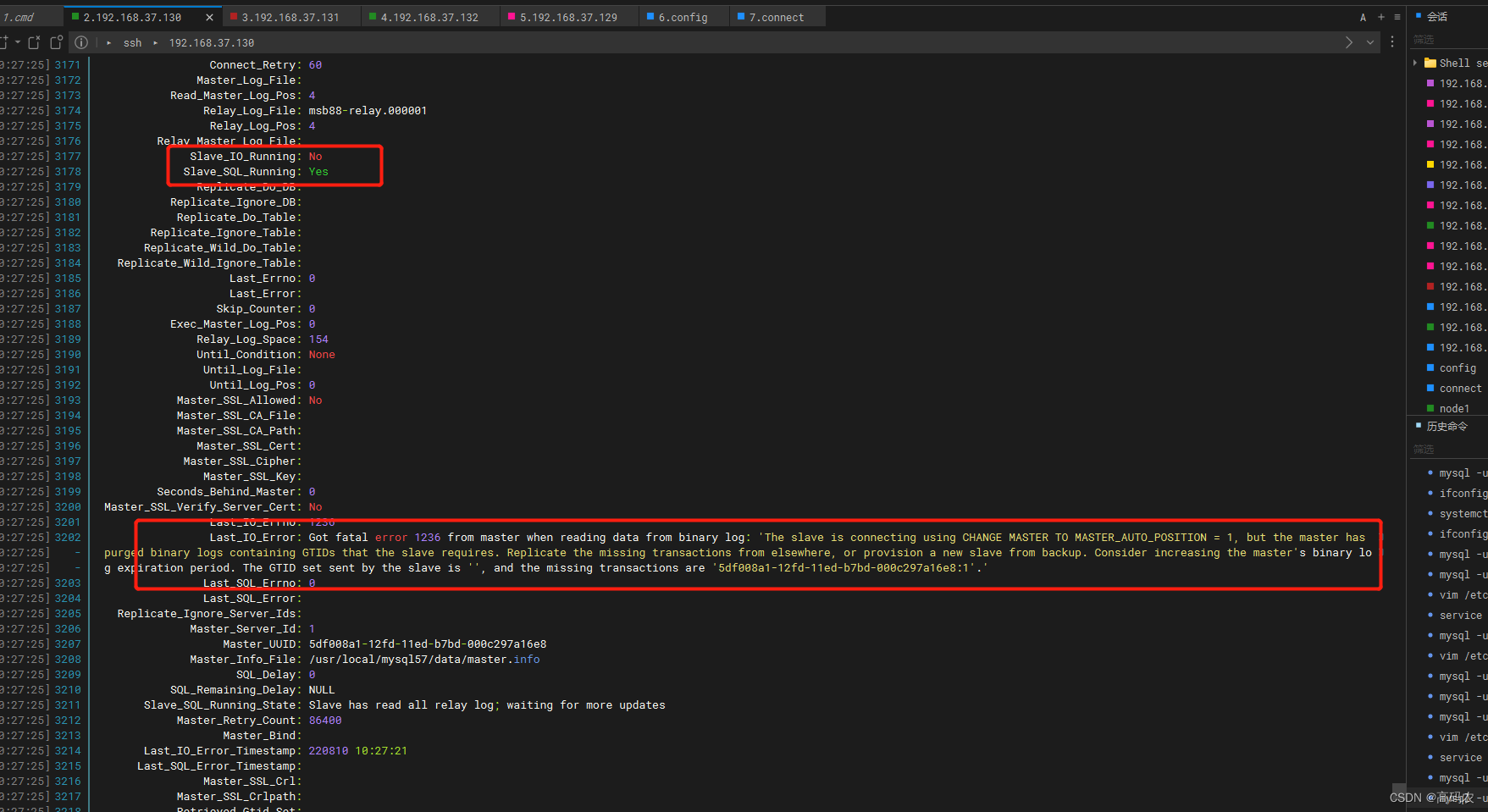This screenshot has width=1488, height=812.
Task: Click the info icon in session toolbar
Action: coord(81,42)
